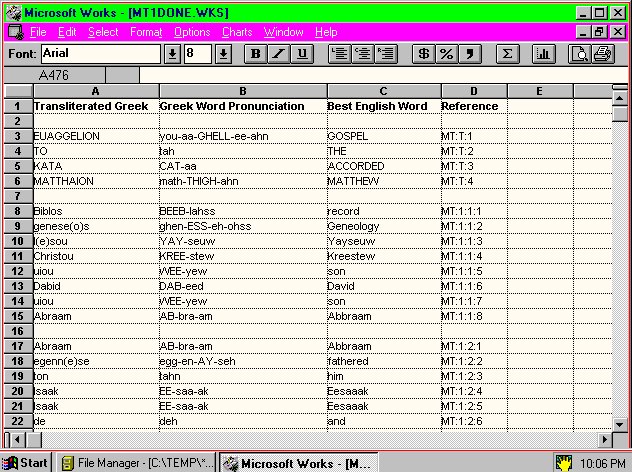Select row 22 header
The width and height of the screenshot is (632, 472).
pos(18,421)
